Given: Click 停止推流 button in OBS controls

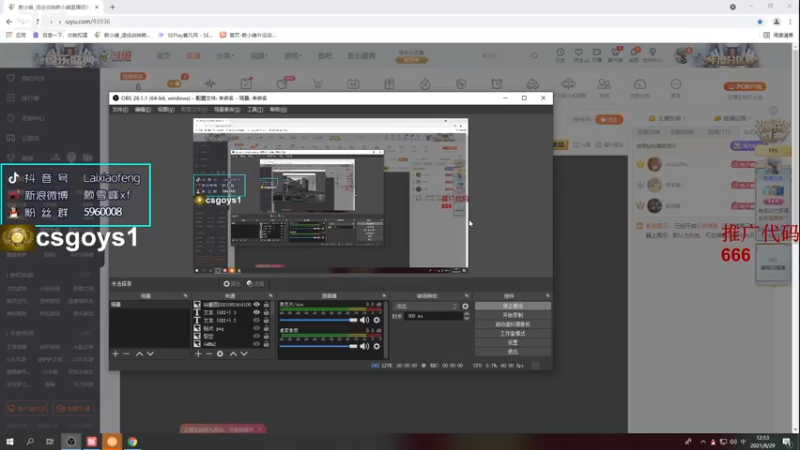Looking at the screenshot, I should [x=513, y=306].
